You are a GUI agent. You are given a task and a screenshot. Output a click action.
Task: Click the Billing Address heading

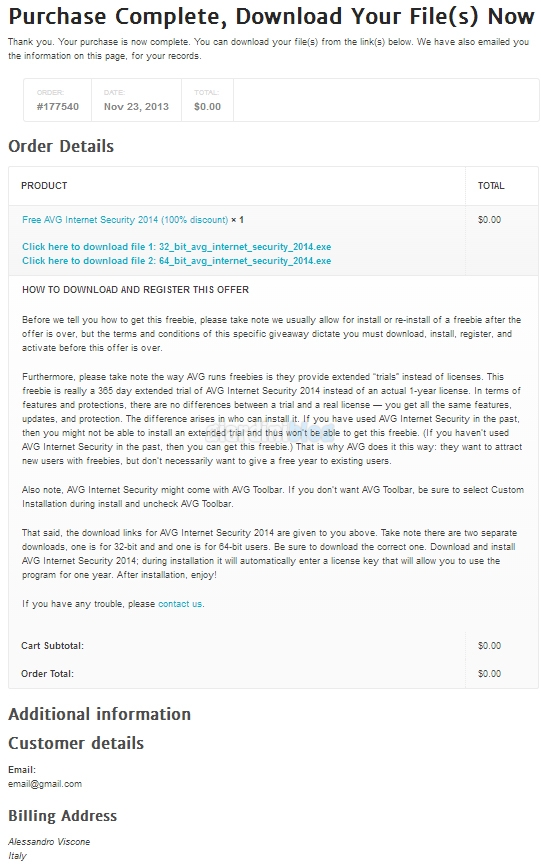click(x=62, y=816)
